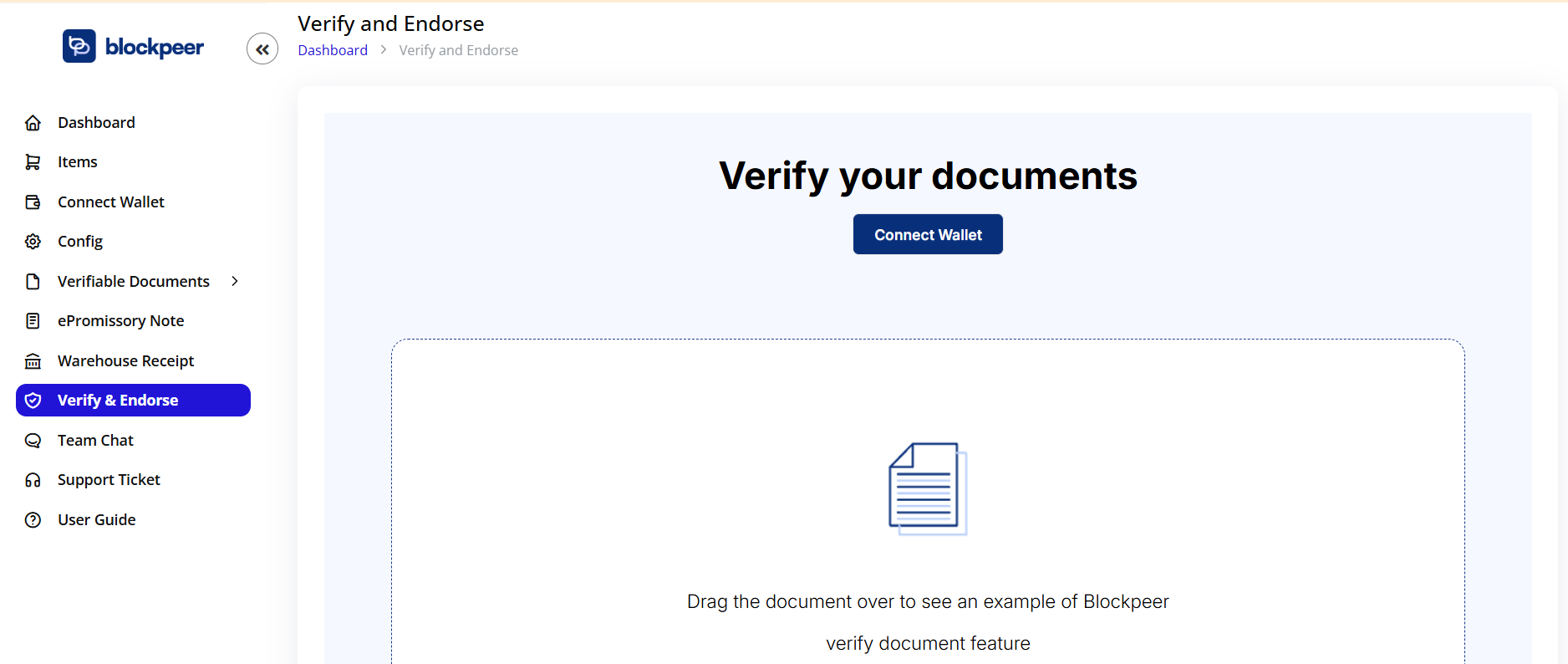Click the Team Chat bubble icon
Image resolution: width=1568 pixels, height=664 pixels.
33,441
